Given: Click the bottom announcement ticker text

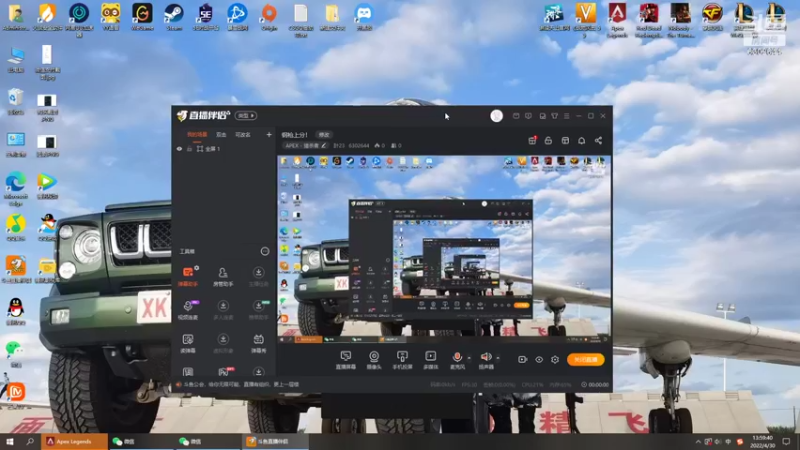Looking at the screenshot, I should (241, 384).
